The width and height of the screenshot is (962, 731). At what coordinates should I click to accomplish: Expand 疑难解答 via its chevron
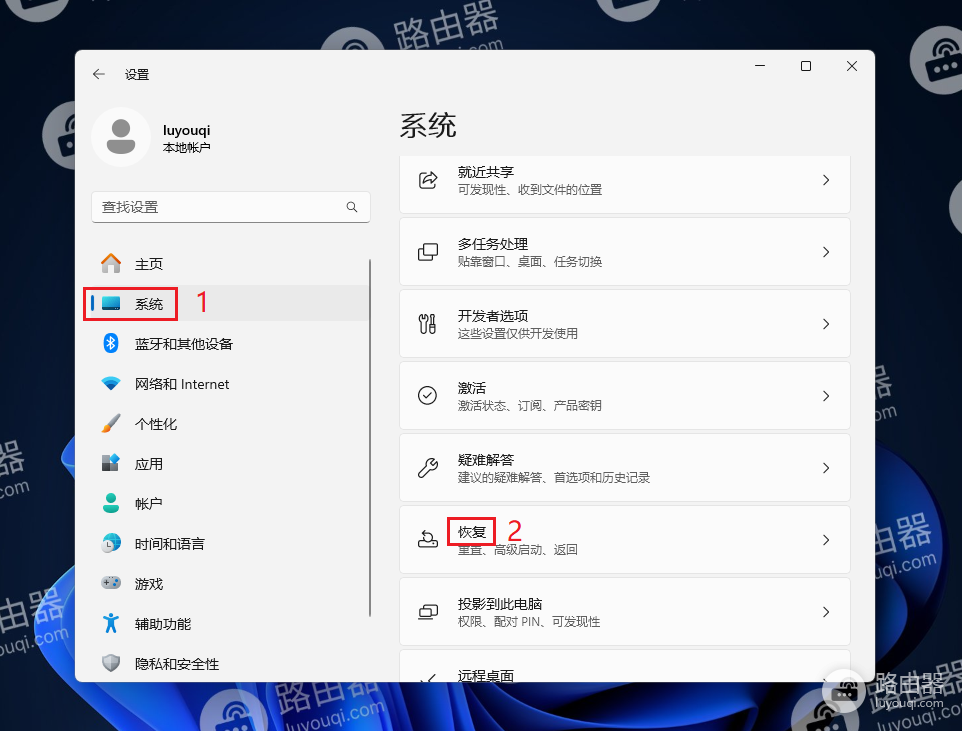826,468
